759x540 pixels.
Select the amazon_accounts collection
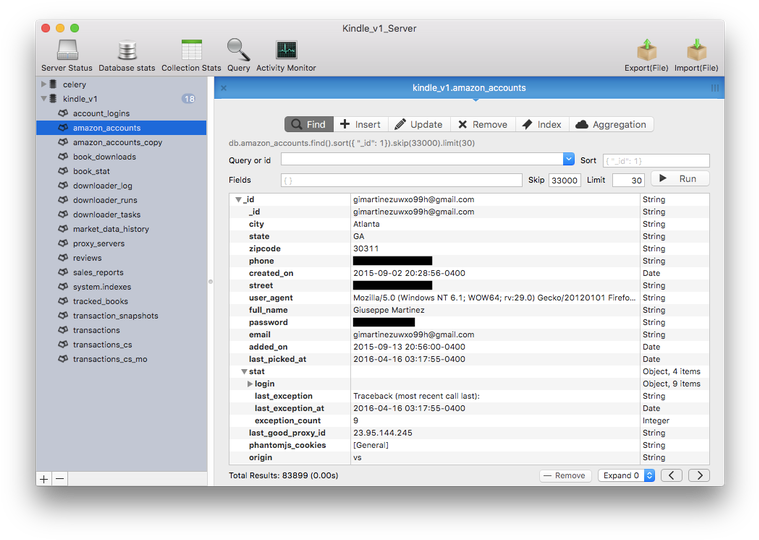121,128
